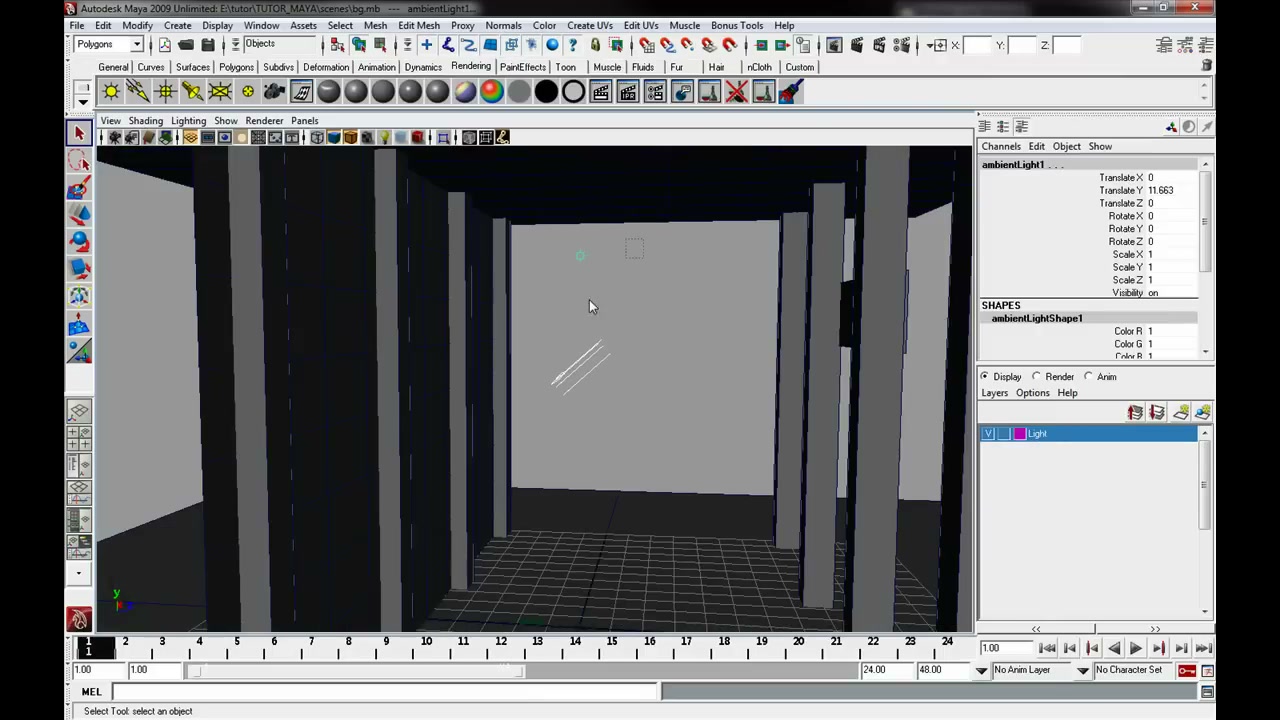The width and height of the screenshot is (1280, 720).
Task: Open the paintbrush 3D Paint shelf tool
Action: tap(790, 92)
